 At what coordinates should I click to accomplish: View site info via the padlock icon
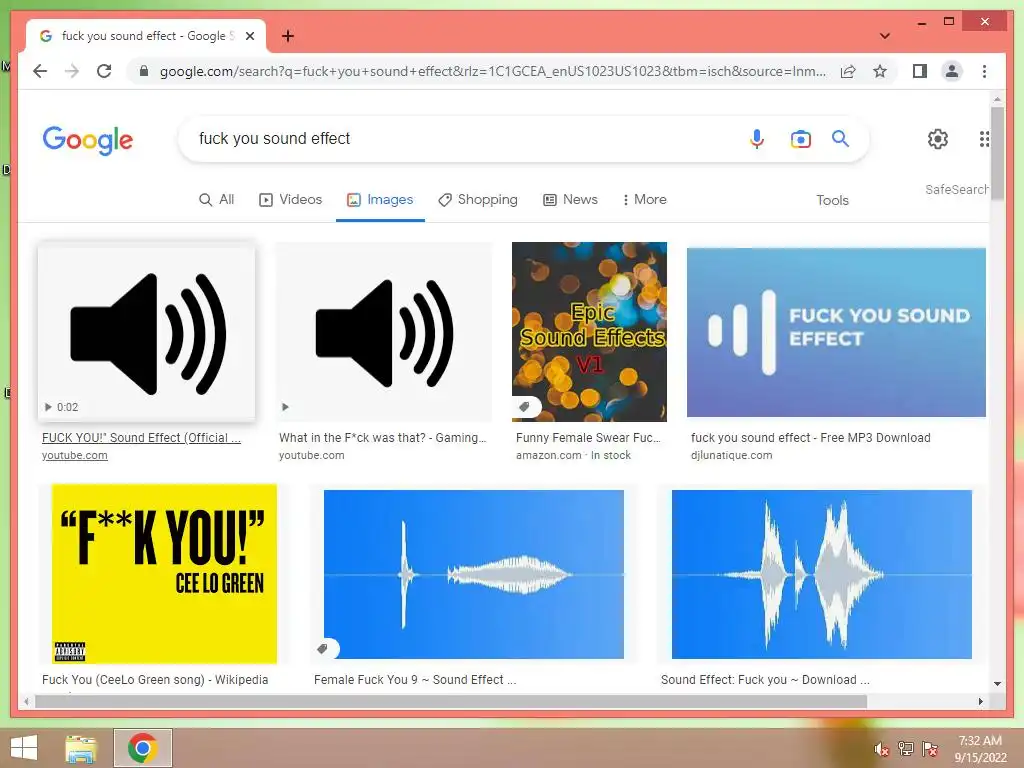click(x=144, y=71)
